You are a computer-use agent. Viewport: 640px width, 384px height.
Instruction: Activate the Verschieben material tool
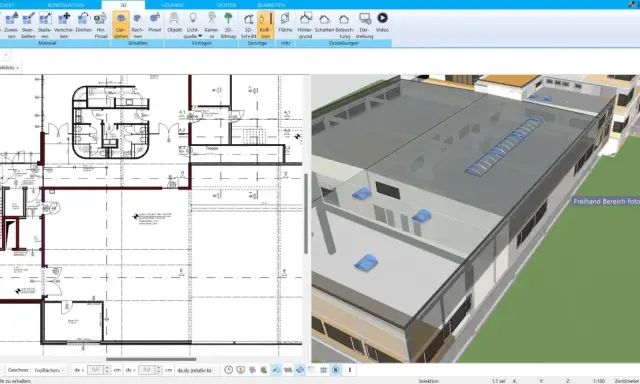click(64, 25)
